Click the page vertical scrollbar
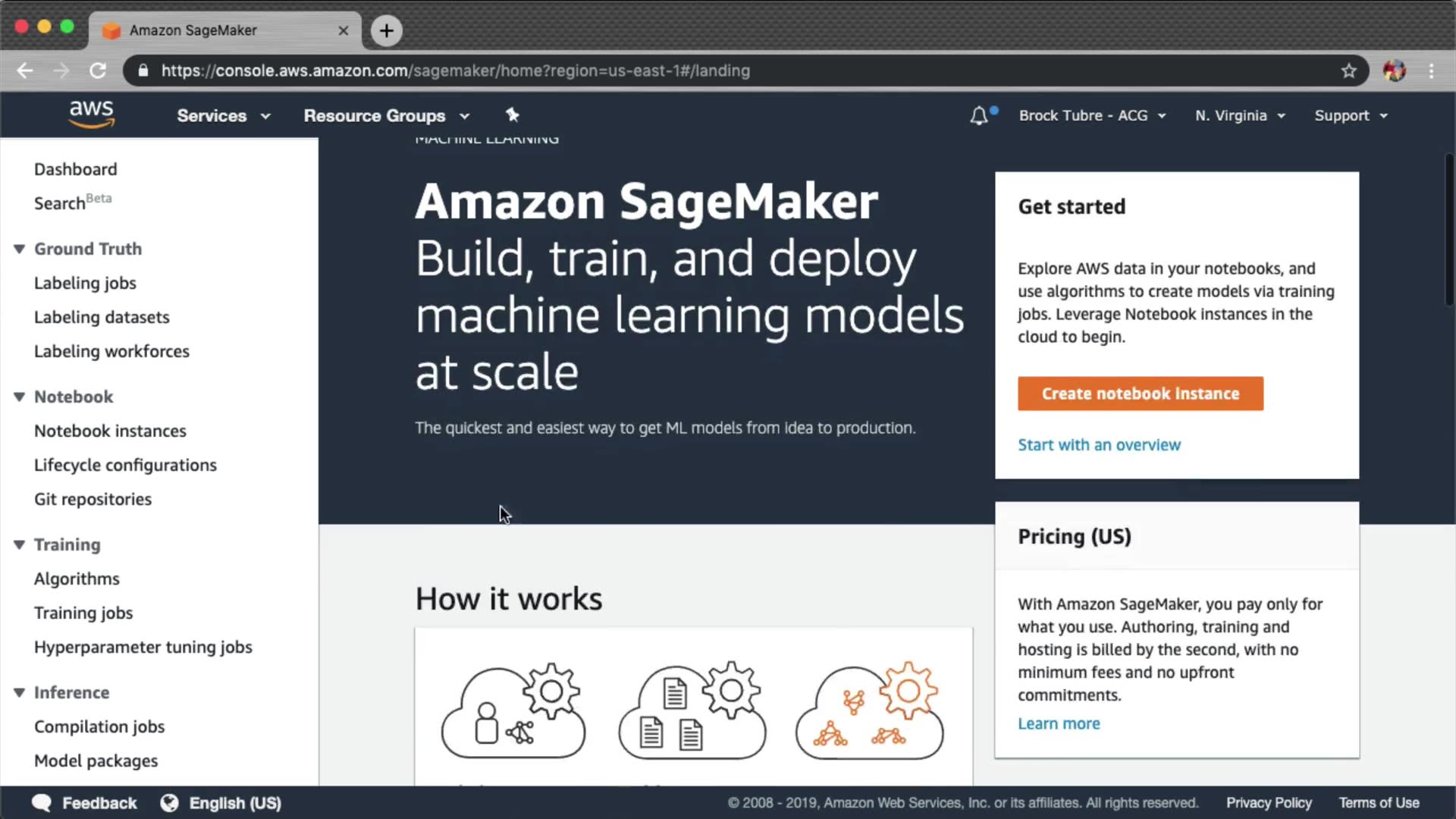 click(1449, 227)
